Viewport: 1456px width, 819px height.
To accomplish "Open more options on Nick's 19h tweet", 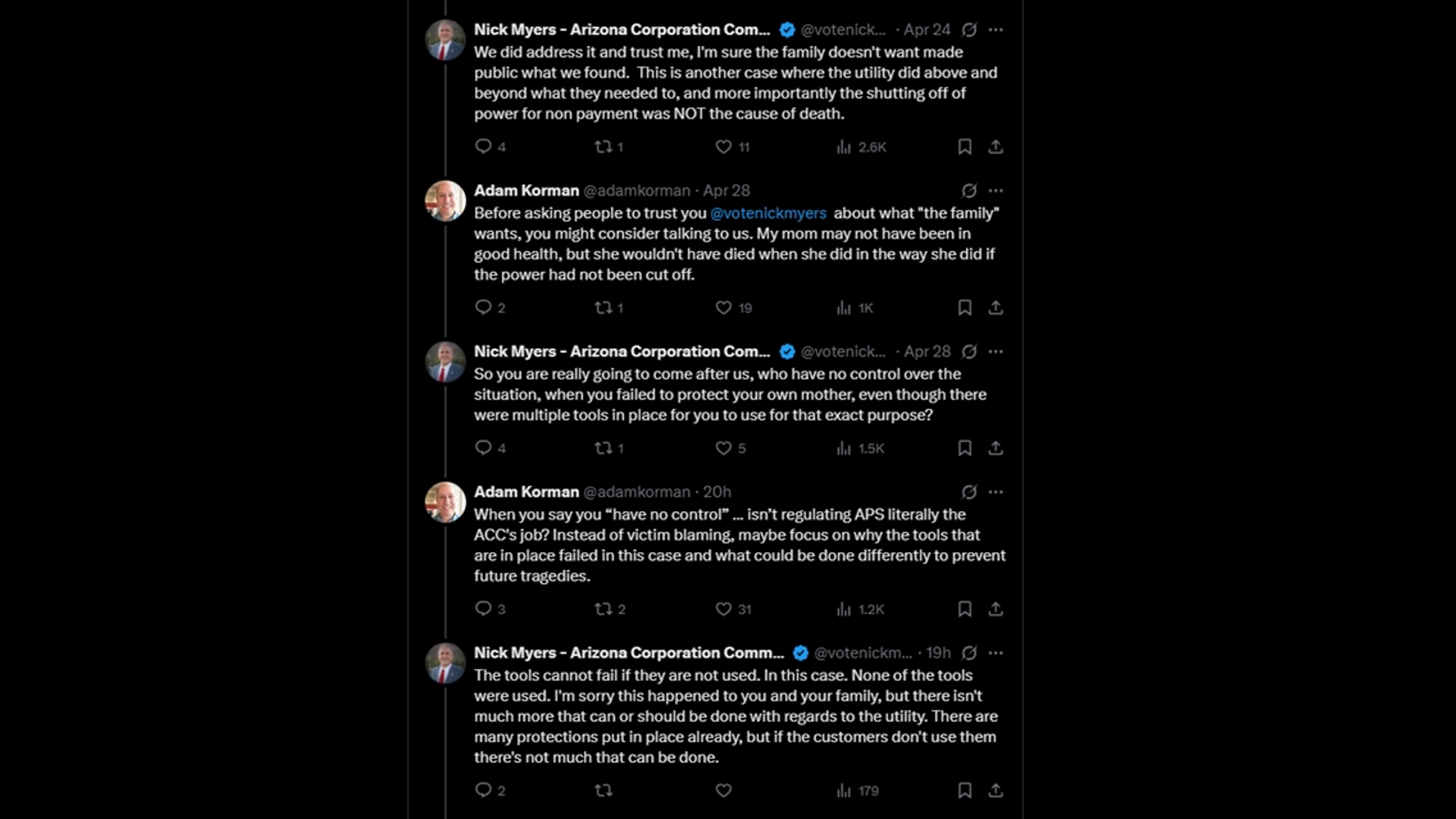I will point(996,653).
